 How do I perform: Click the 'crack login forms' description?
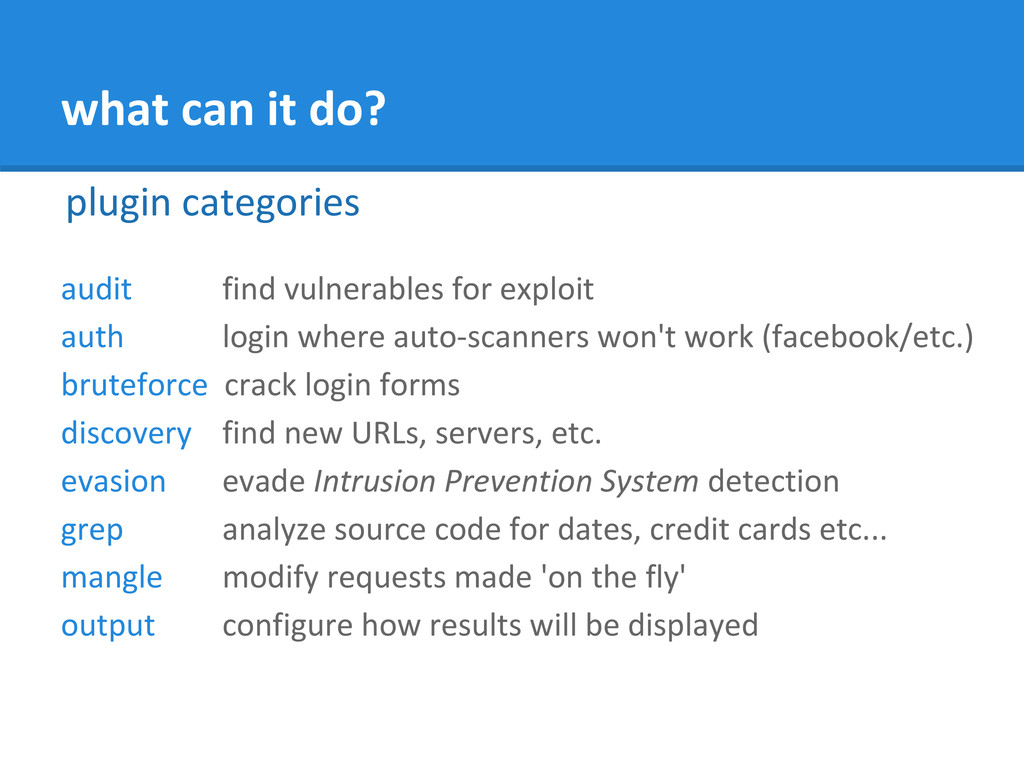tap(342, 385)
